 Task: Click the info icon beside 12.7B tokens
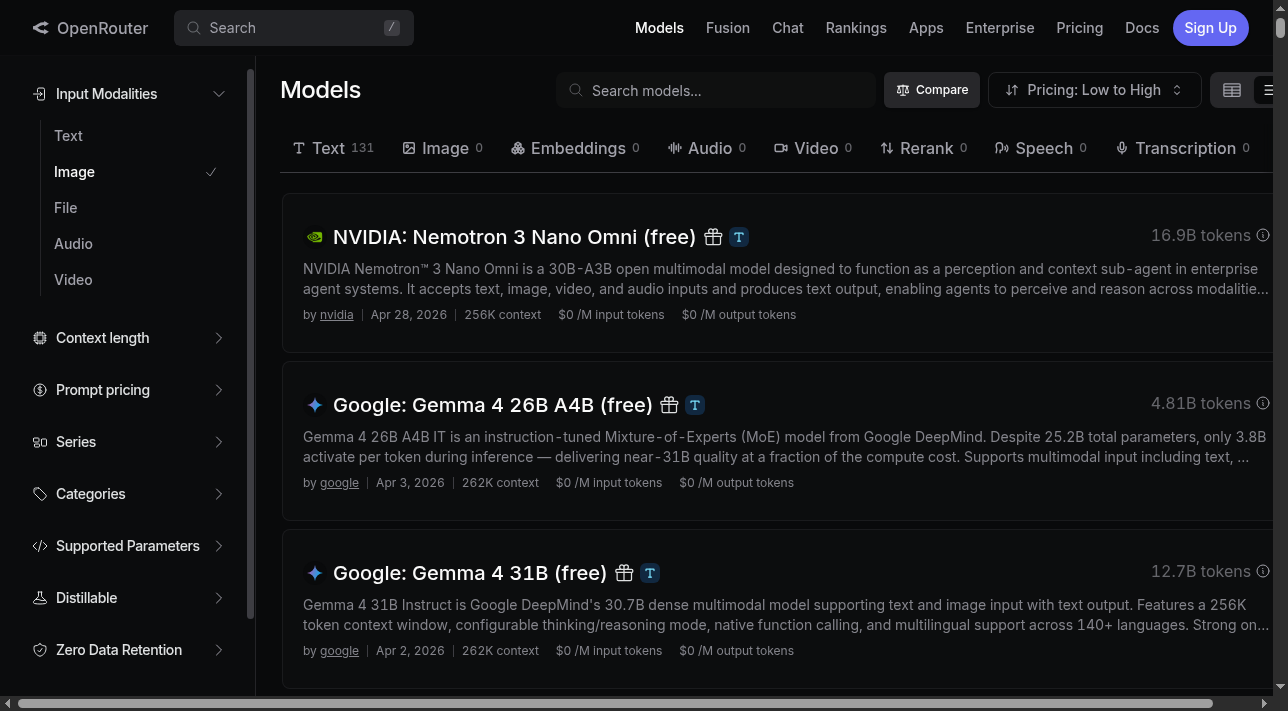point(1263,571)
